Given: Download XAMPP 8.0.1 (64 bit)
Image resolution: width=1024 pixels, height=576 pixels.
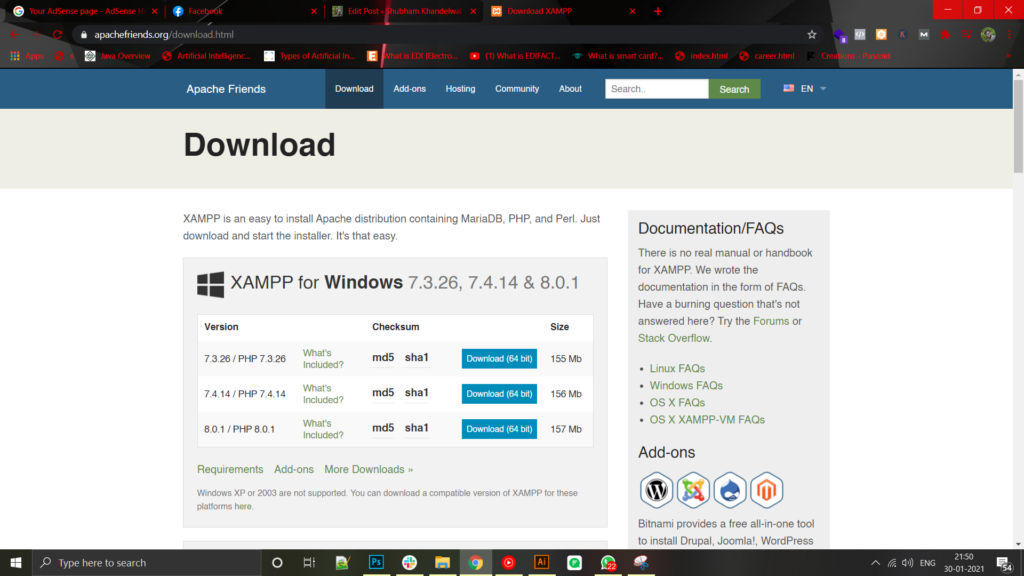Looking at the screenshot, I should (499, 429).
